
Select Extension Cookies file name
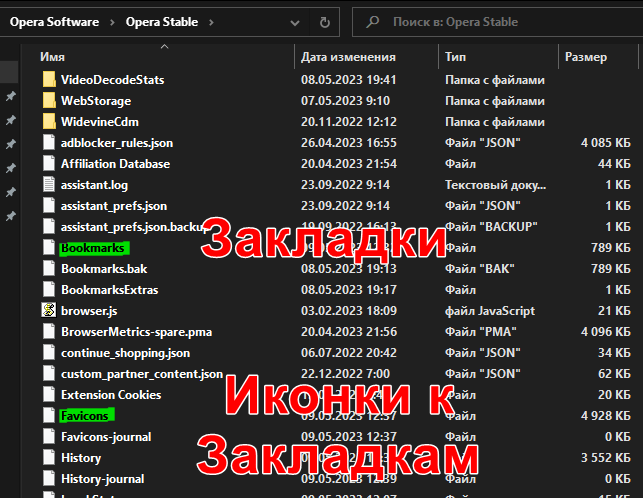[x=111, y=395]
